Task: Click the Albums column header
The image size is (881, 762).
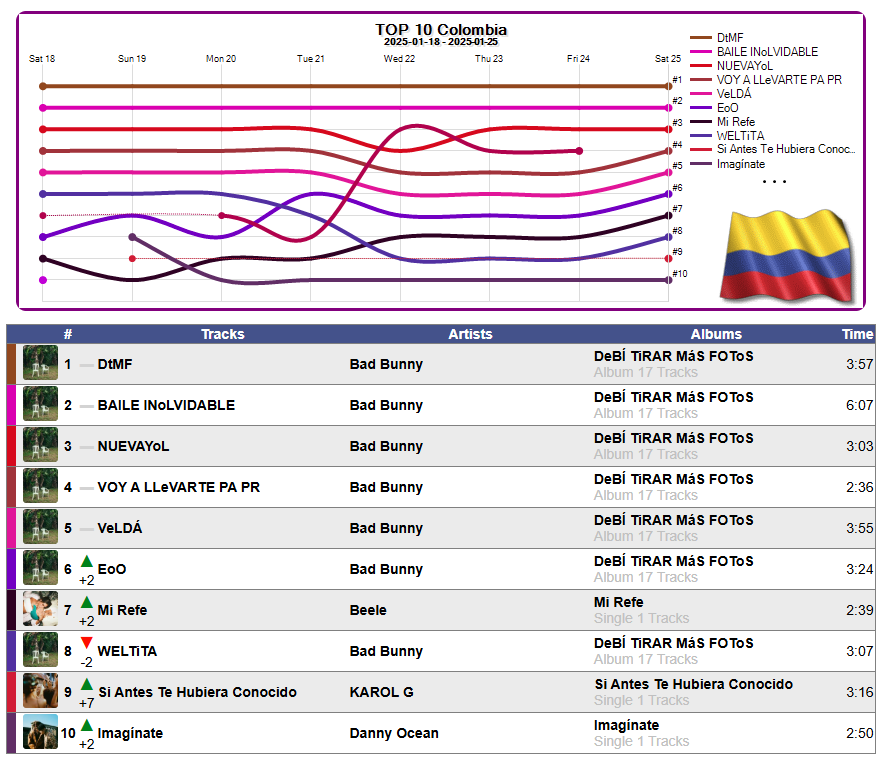Action: pos(716,334)
